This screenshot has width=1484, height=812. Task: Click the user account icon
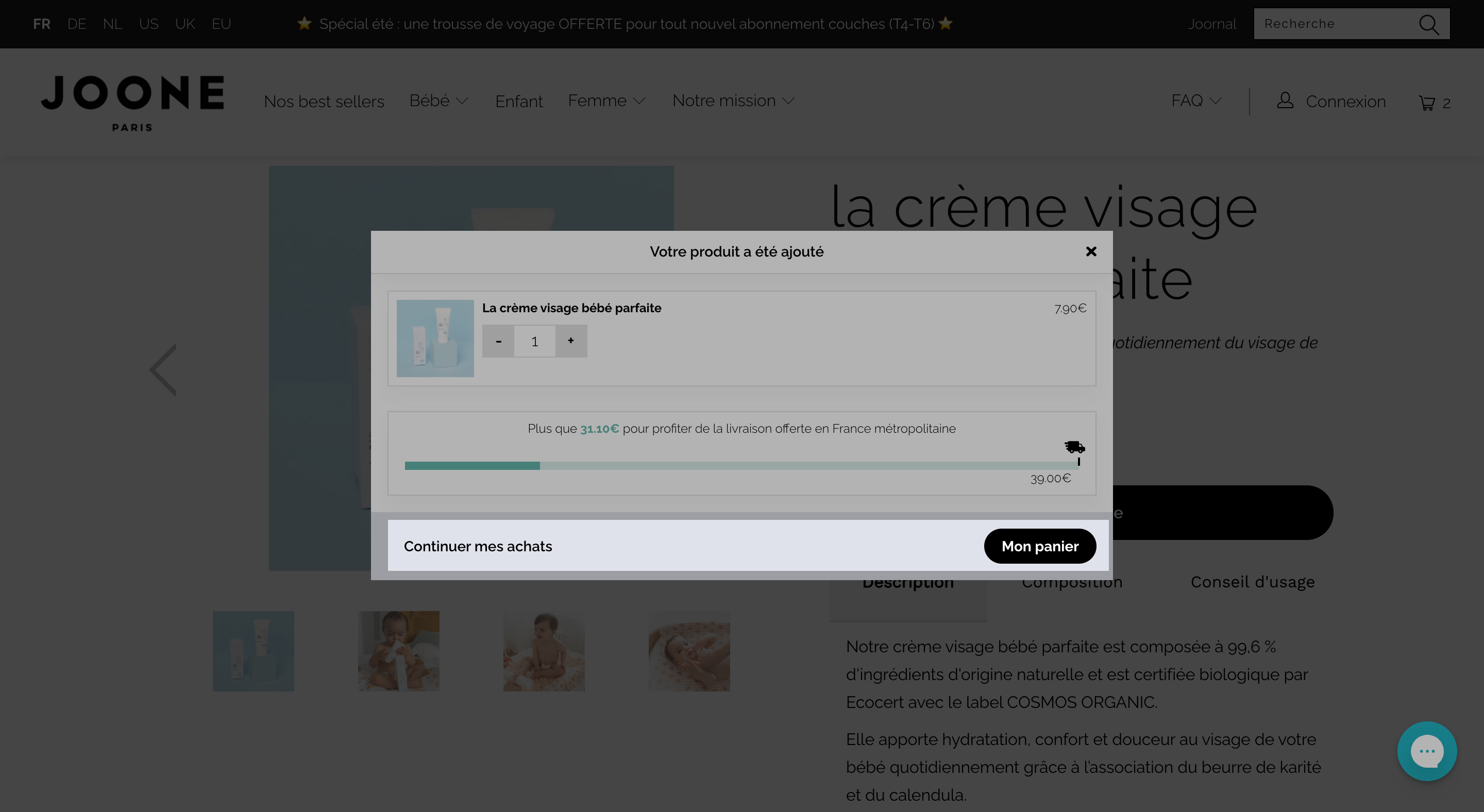pyautogui.click(x=1285, y=100)
